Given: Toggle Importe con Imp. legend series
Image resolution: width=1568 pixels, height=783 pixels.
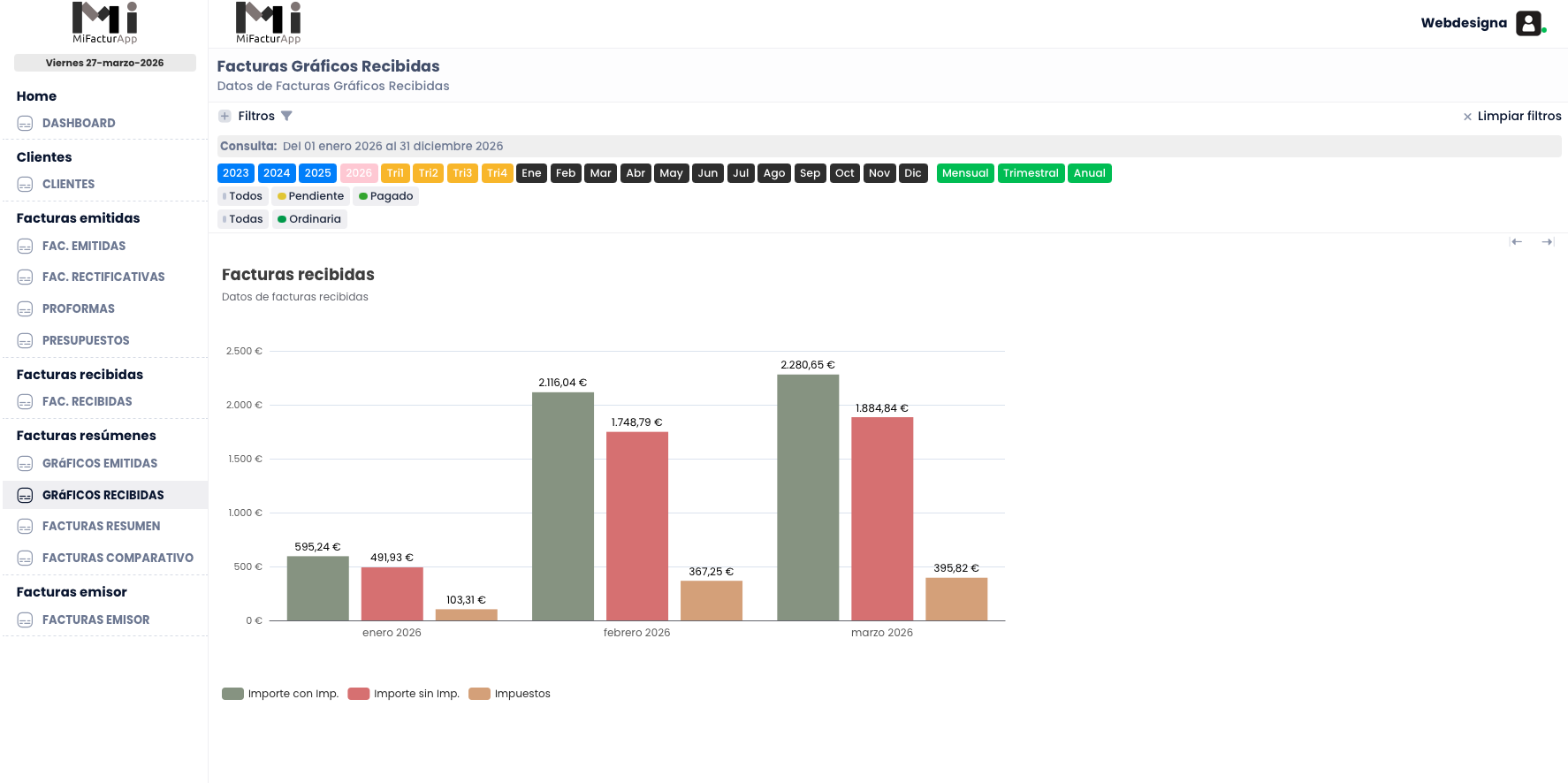Looking at the screenshot, I should pyautogui.click(x=280, y=694).
